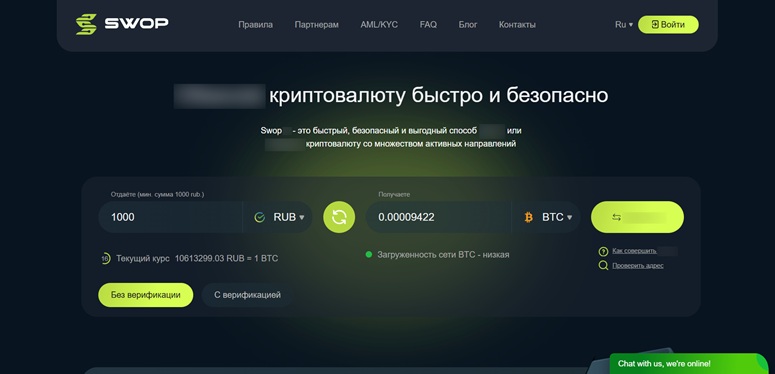This screenshot has height=374, width=775.
Task: Click the magnifier check address icon
Action: click(x=603, y=266)
